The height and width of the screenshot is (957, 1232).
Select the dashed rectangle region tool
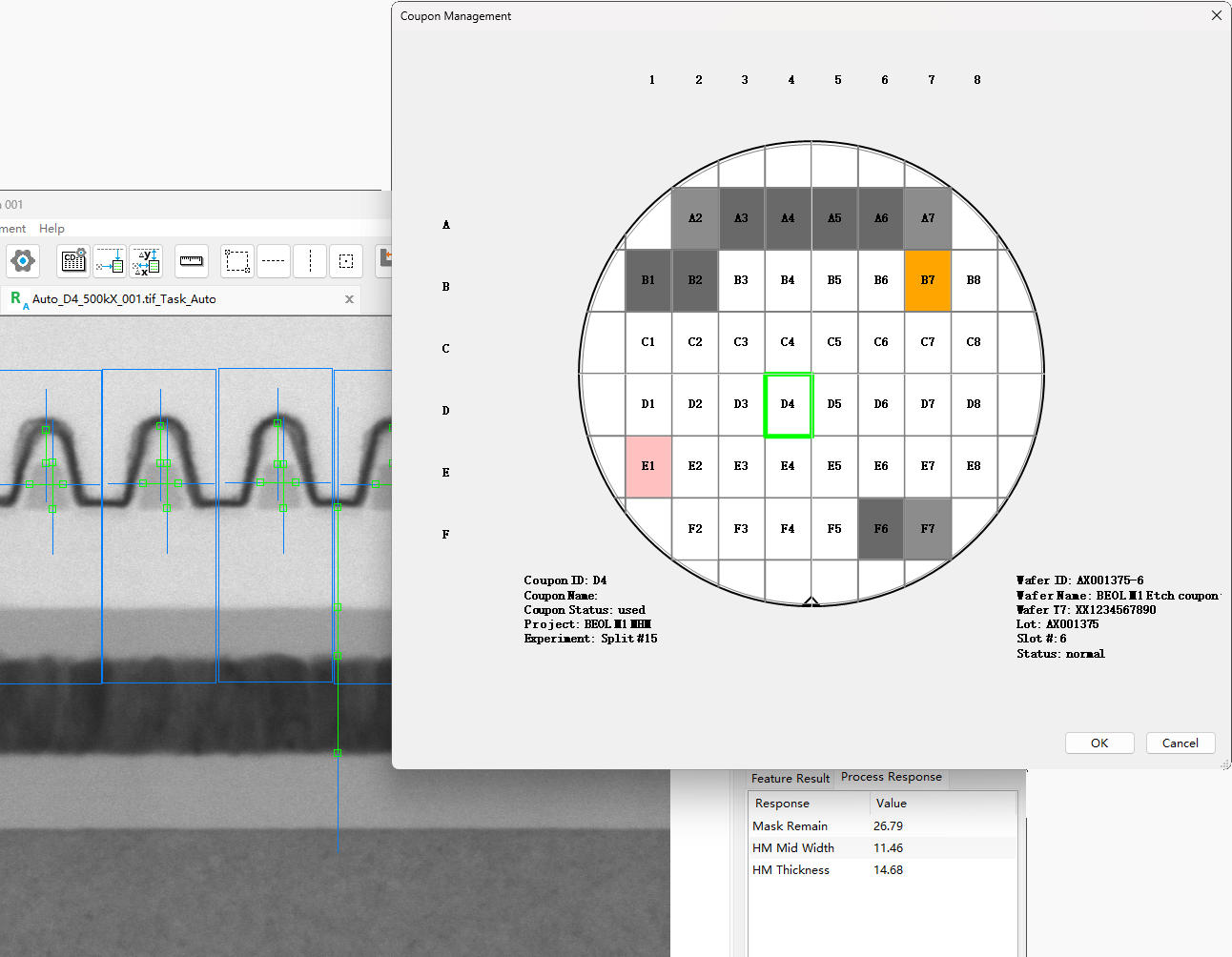tap(237, 260)
